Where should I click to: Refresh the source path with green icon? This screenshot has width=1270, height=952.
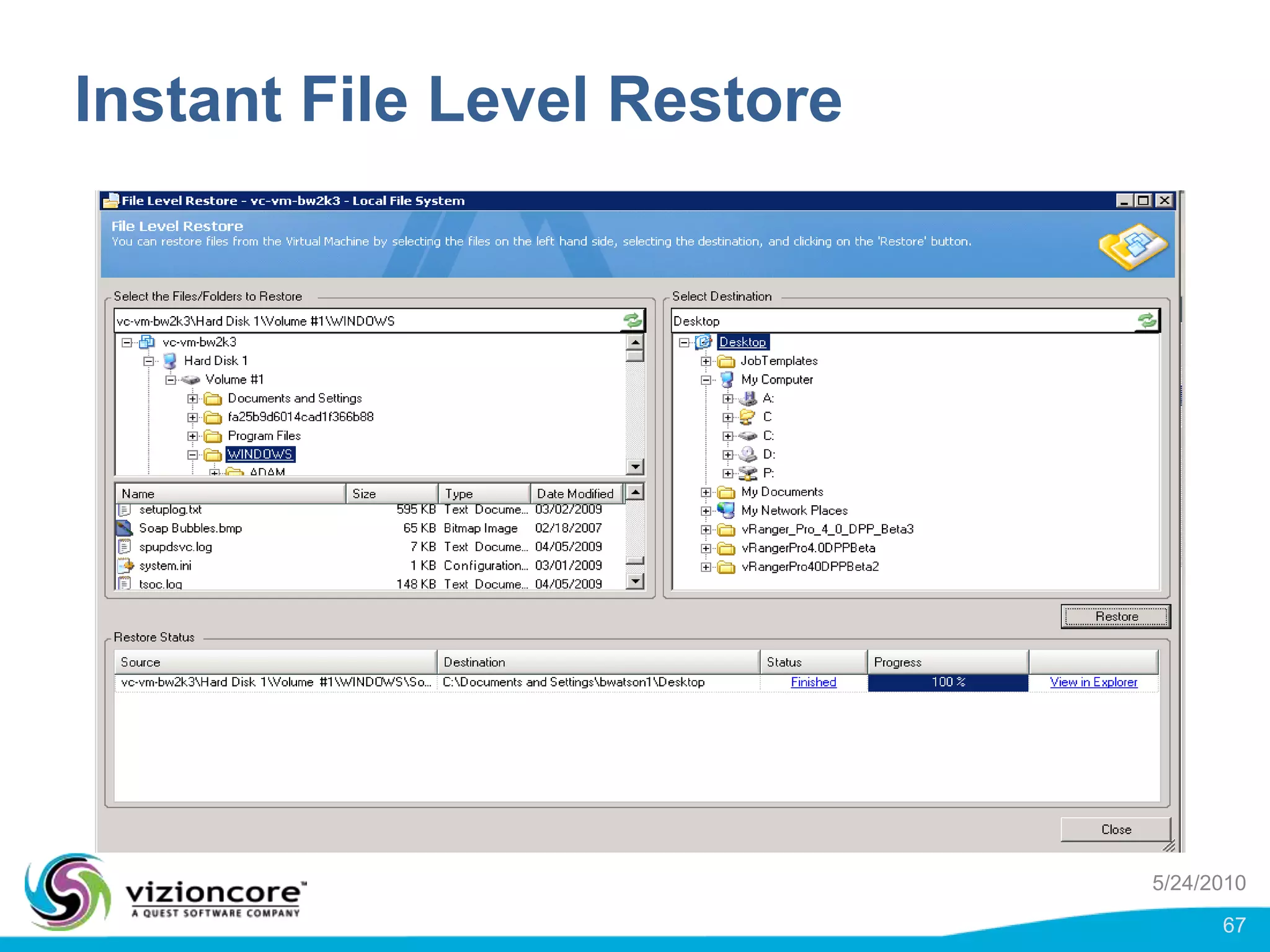633,320
